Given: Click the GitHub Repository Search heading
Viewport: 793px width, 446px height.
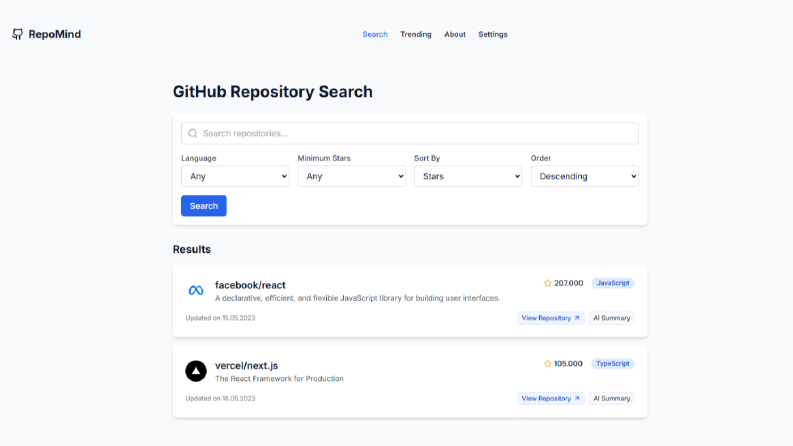Looking at the screenshot, I should tap(273, 92).
